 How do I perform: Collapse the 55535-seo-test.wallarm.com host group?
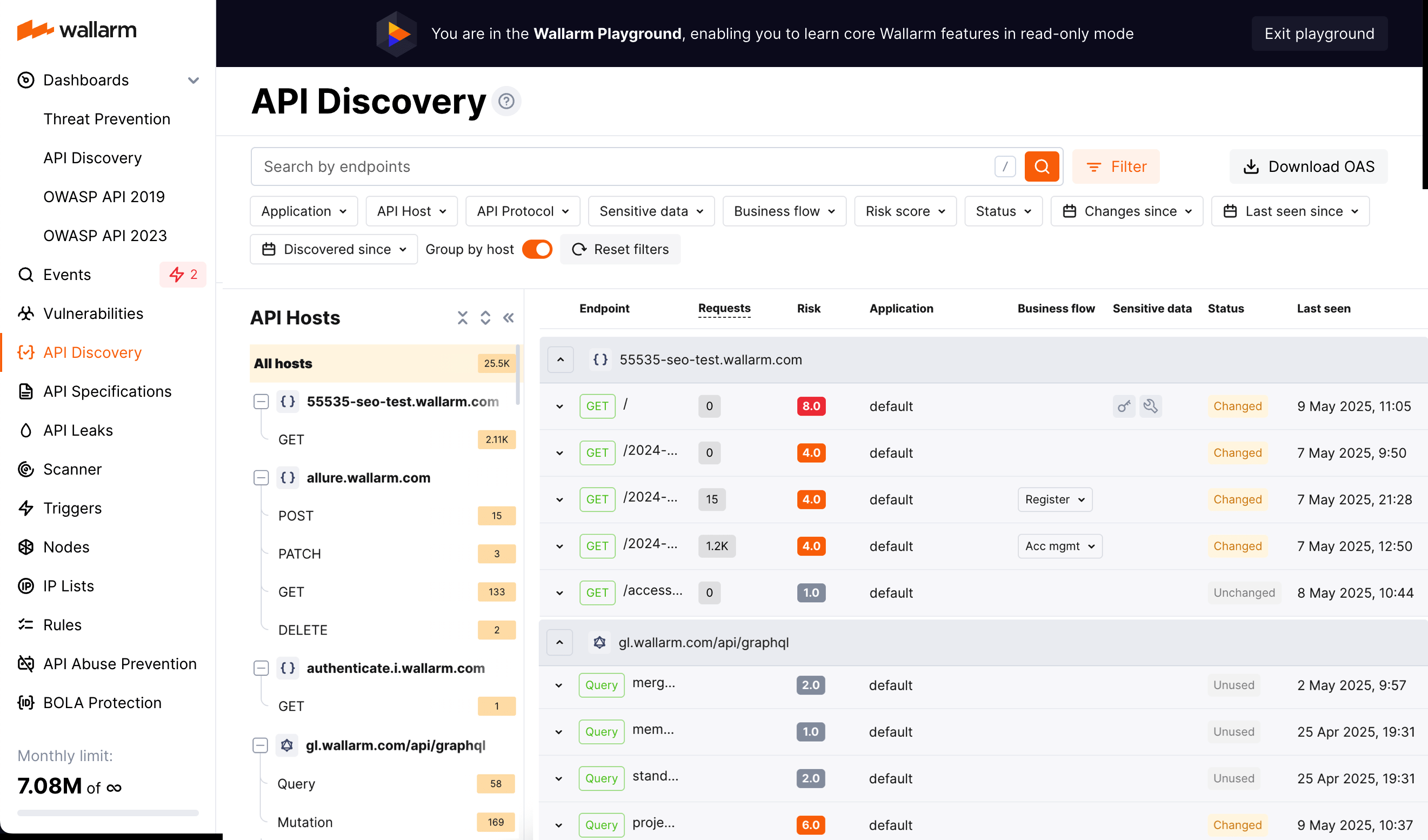point(560,359)
